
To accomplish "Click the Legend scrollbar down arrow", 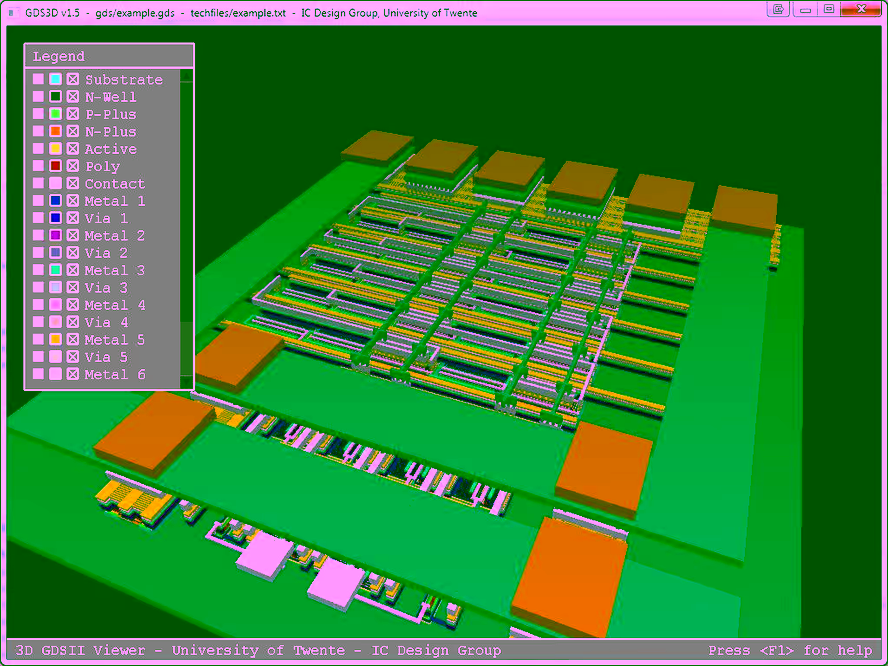I will pyautogui.click(x=186, y=382).
